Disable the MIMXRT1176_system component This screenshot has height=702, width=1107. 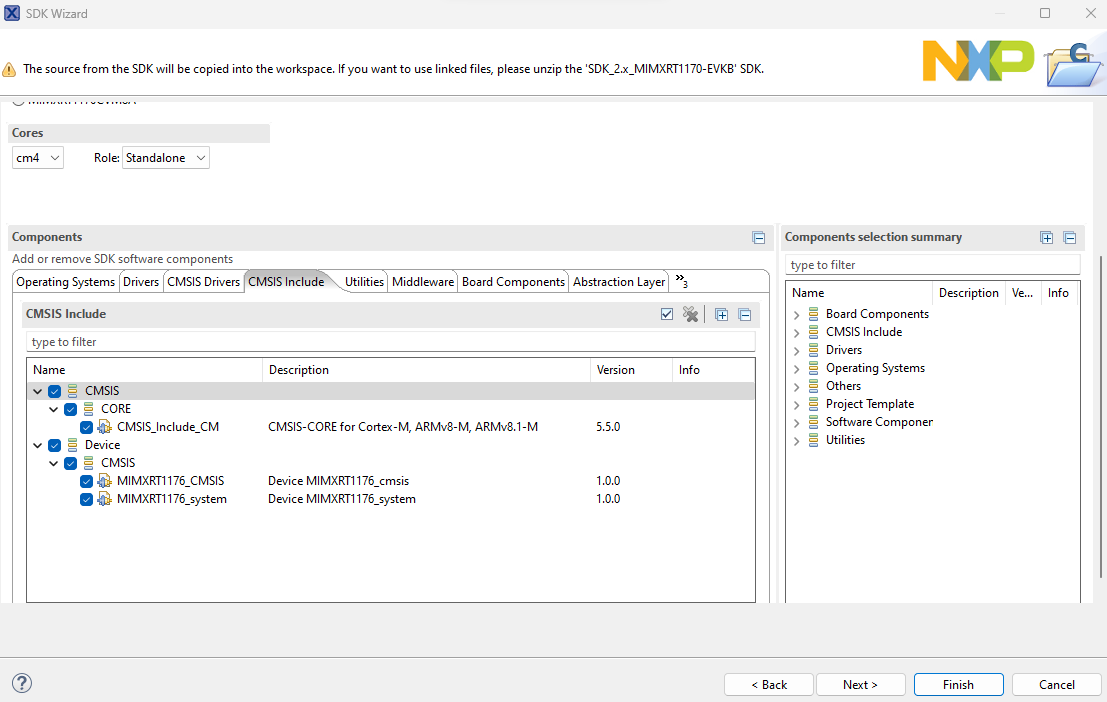[86, 498]
